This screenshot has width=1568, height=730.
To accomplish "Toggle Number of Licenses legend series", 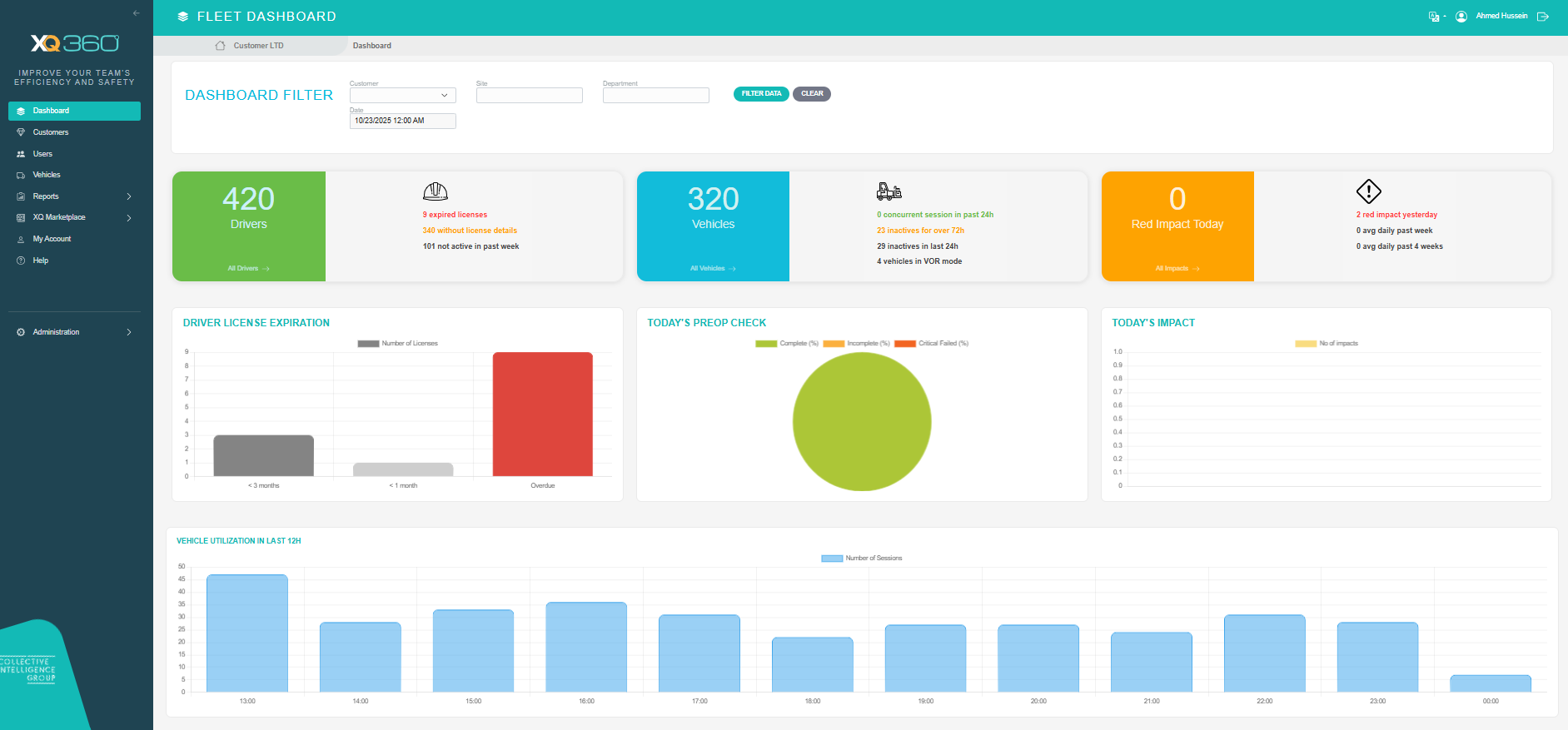I will click(x=398, y=344).
